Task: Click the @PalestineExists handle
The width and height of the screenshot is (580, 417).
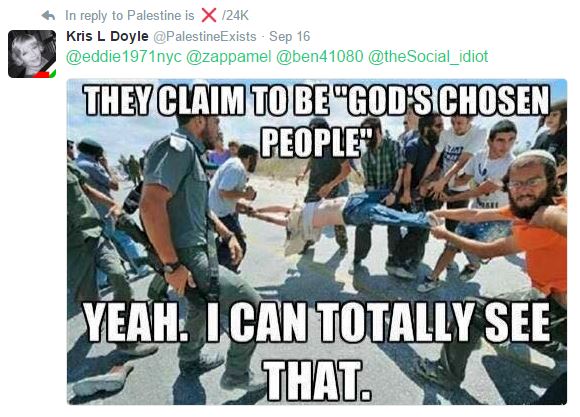Action: (x=205, y=37)
